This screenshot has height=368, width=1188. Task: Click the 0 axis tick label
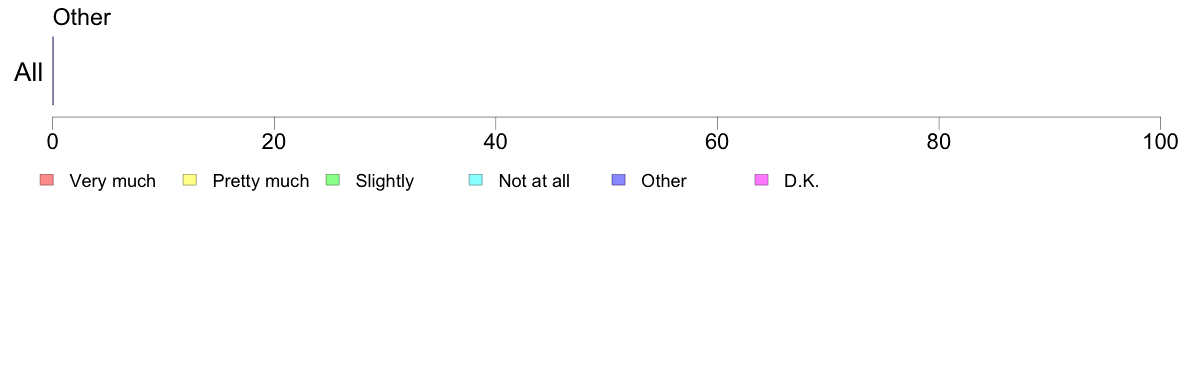click(x=52, y=141)
